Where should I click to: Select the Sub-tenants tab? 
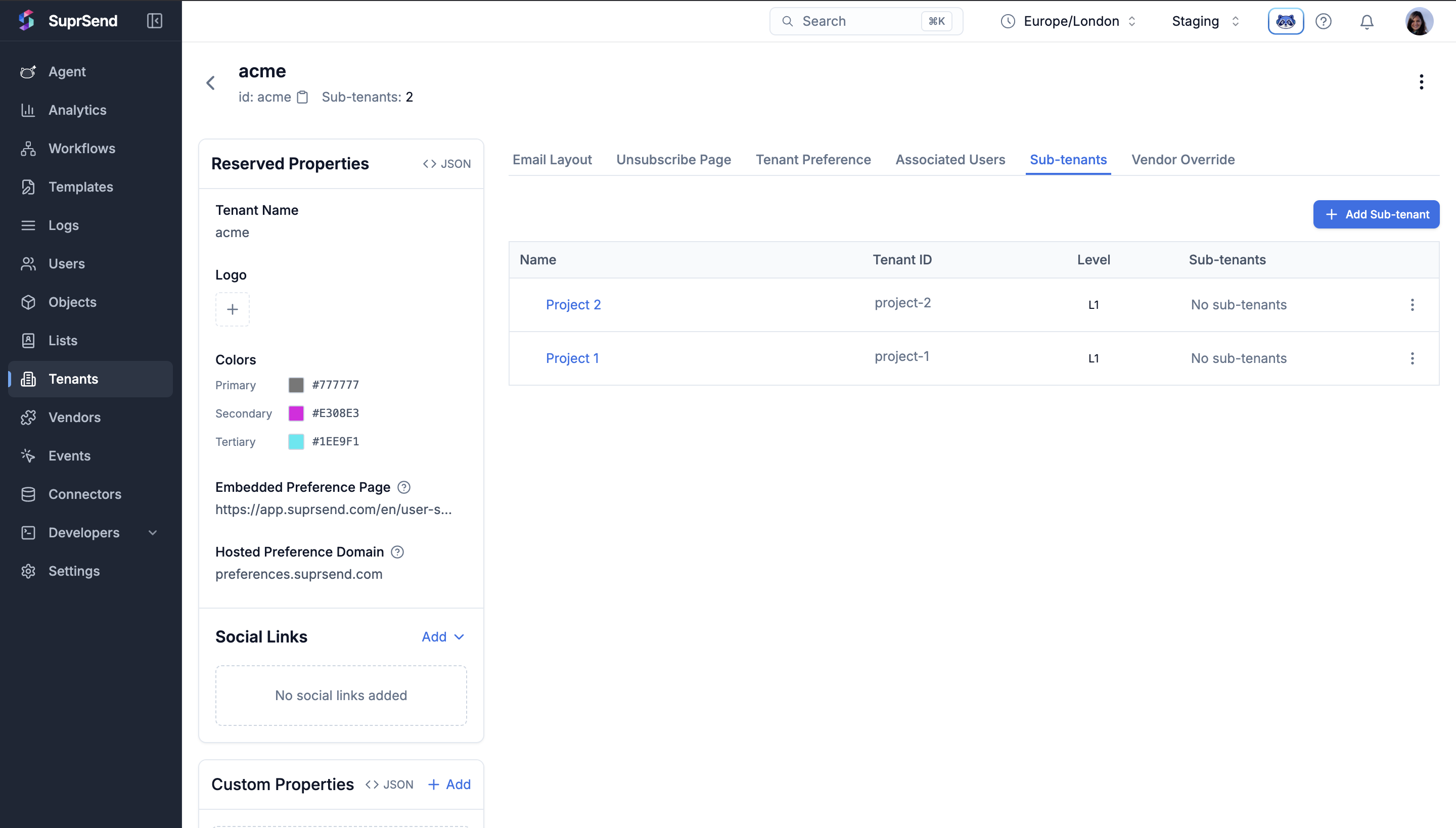pyautogui.click(x=1068, y=160)
